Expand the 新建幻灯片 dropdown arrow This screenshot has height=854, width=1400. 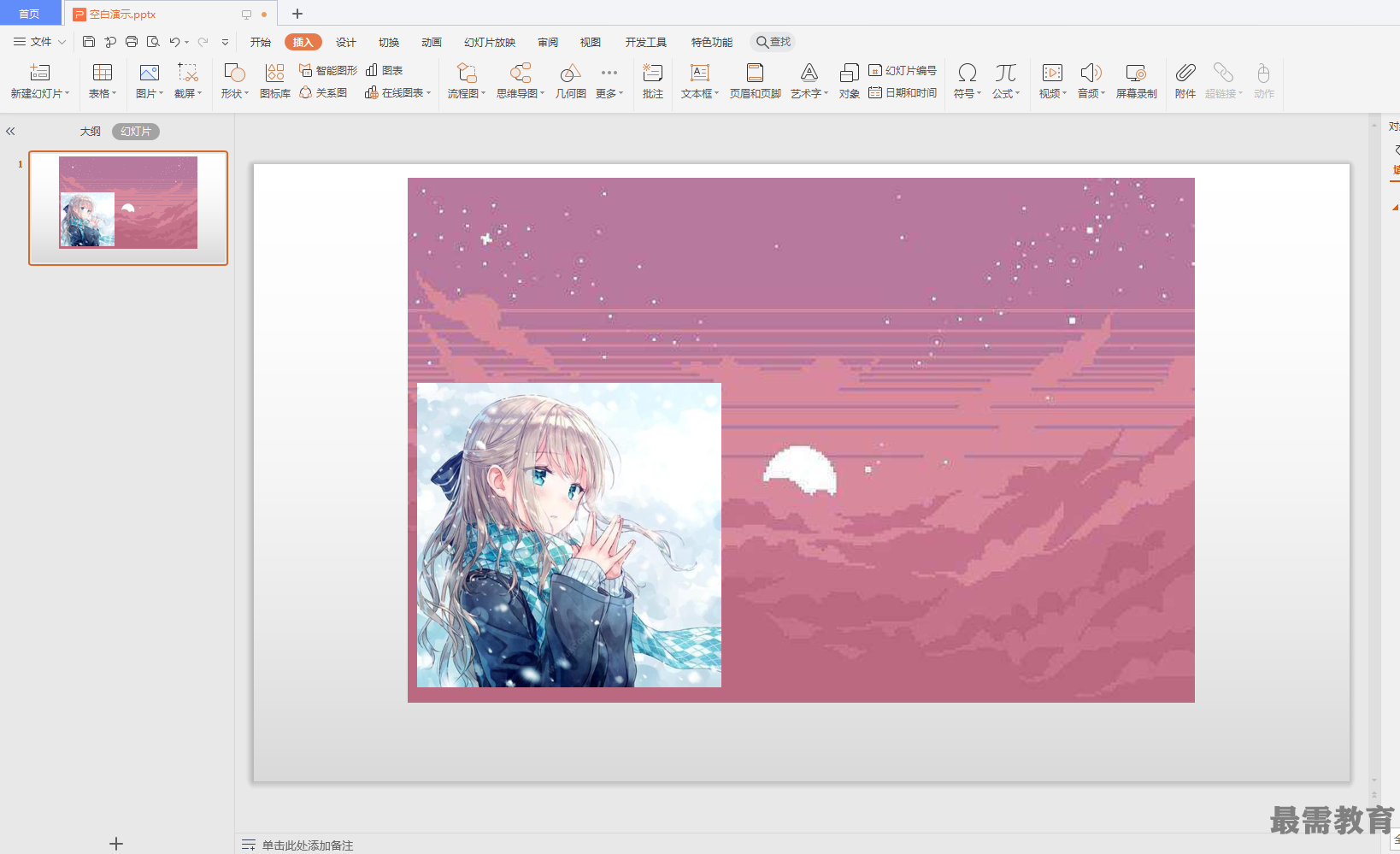coord(68,93)
